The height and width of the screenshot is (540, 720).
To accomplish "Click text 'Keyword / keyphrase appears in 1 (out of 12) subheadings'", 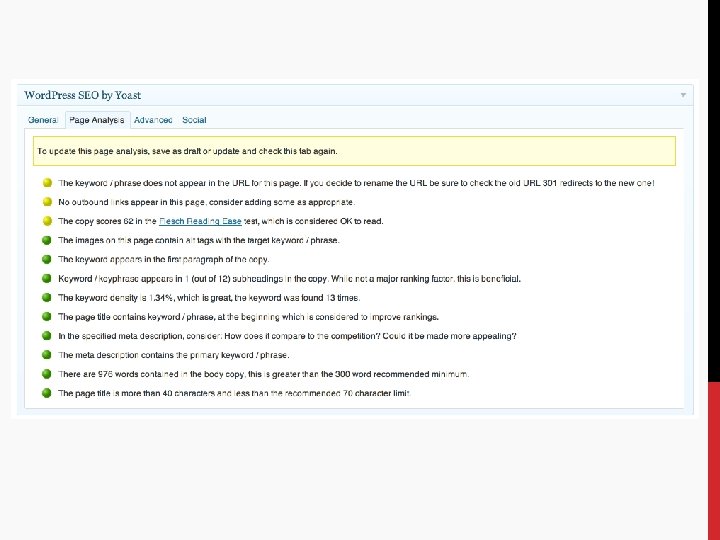I will tap(170, 279).
